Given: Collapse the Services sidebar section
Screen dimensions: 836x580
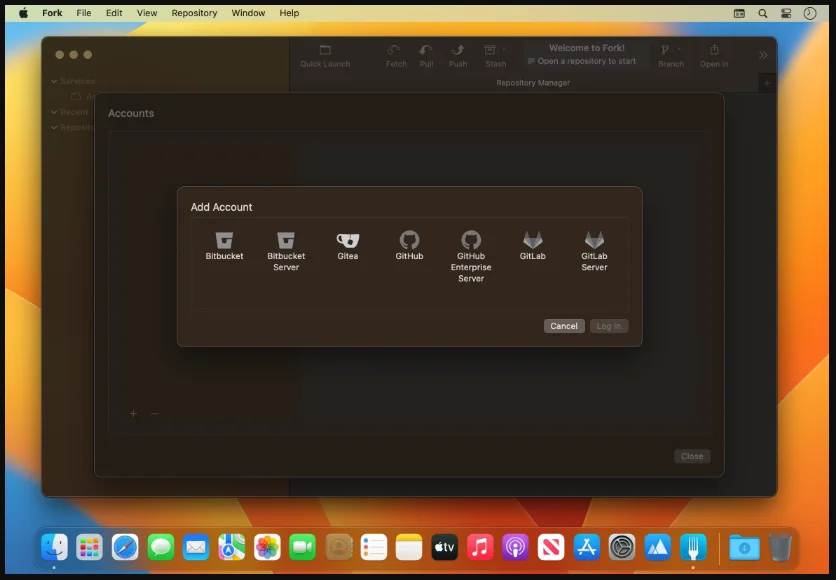Looking at the screenshot, I should pyautogui.click(x=54, y=81).
